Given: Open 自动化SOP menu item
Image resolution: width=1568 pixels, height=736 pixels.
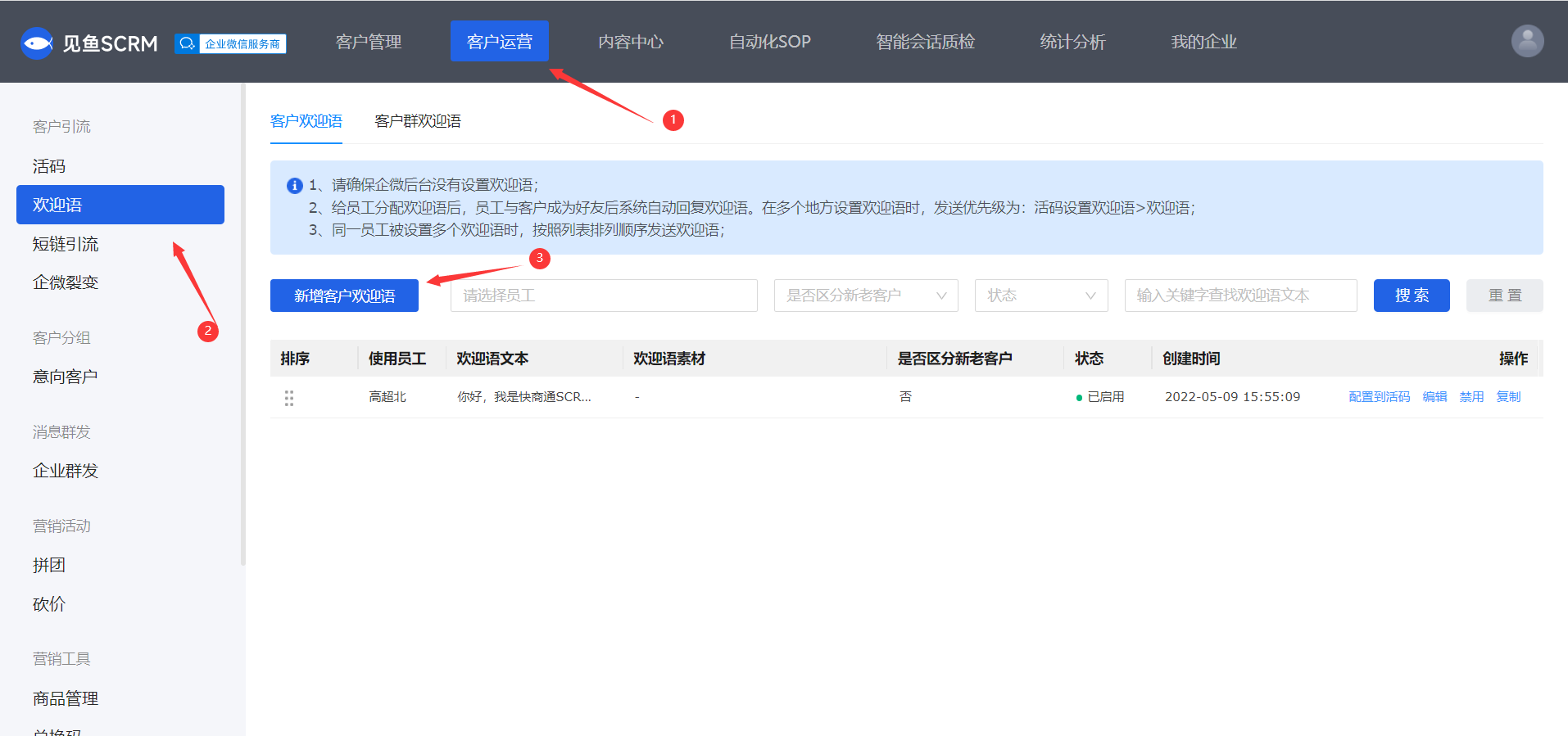Looking at the screenshot, I should pyautogui.click(x=770, y=42).
